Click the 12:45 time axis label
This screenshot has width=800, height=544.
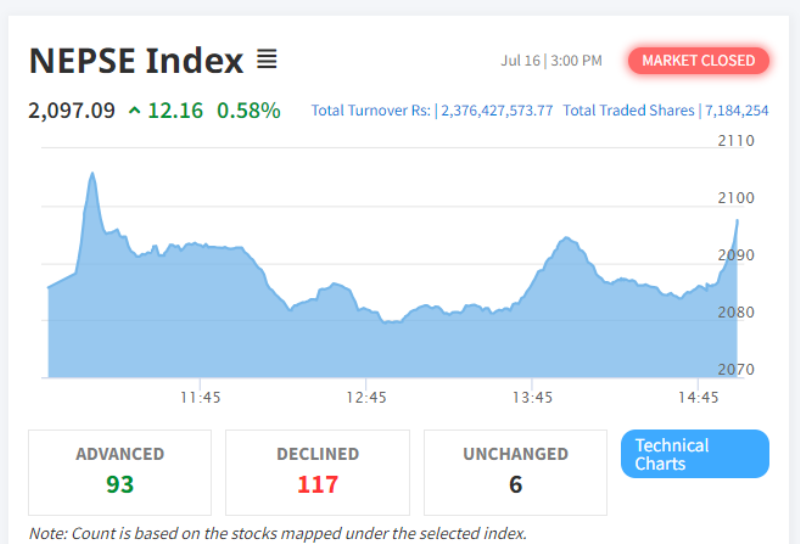click(x=366, y=398)
